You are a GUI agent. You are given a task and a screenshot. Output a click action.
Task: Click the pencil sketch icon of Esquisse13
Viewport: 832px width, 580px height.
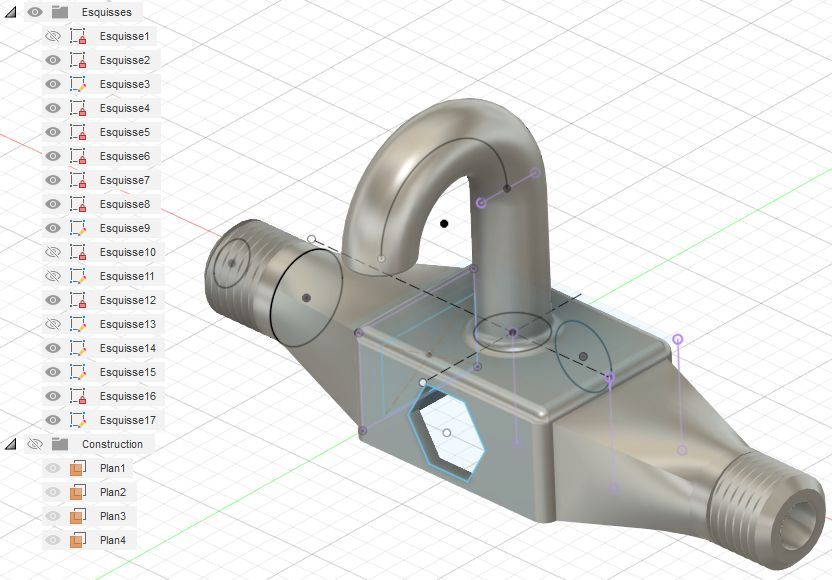[78, 324]
